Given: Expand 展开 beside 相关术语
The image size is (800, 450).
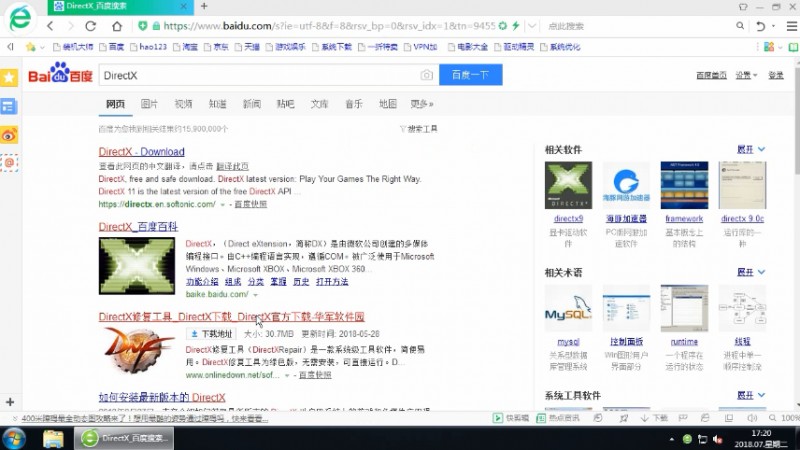Looking at the screenshot, I should point(751,272).
